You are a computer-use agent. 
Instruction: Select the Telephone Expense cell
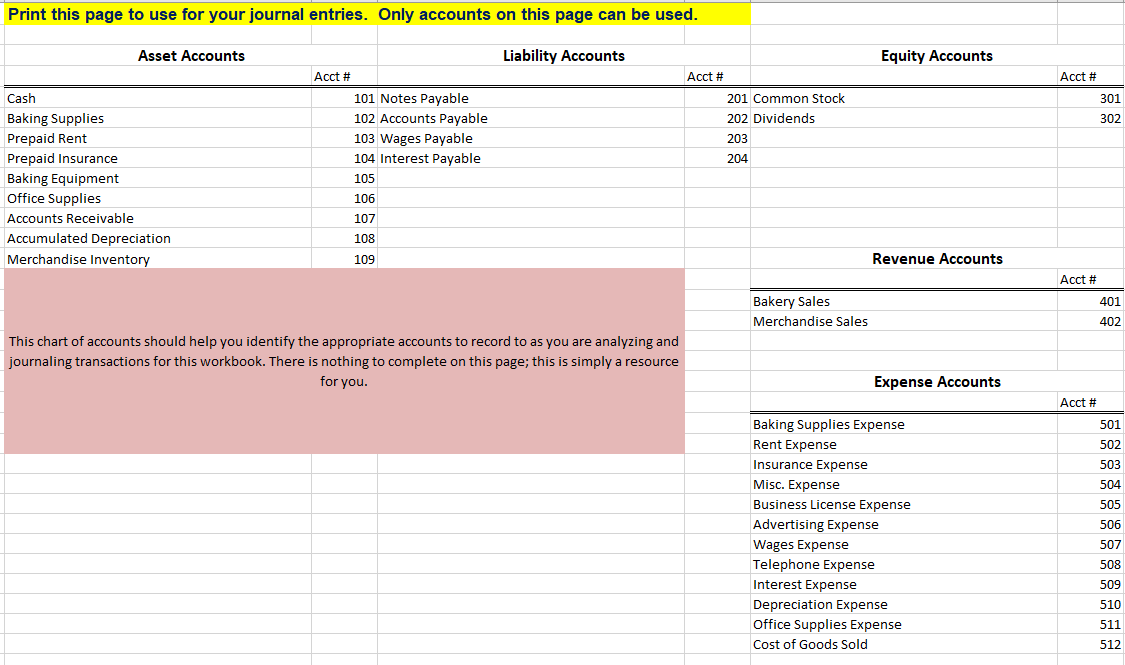[904, 565]
